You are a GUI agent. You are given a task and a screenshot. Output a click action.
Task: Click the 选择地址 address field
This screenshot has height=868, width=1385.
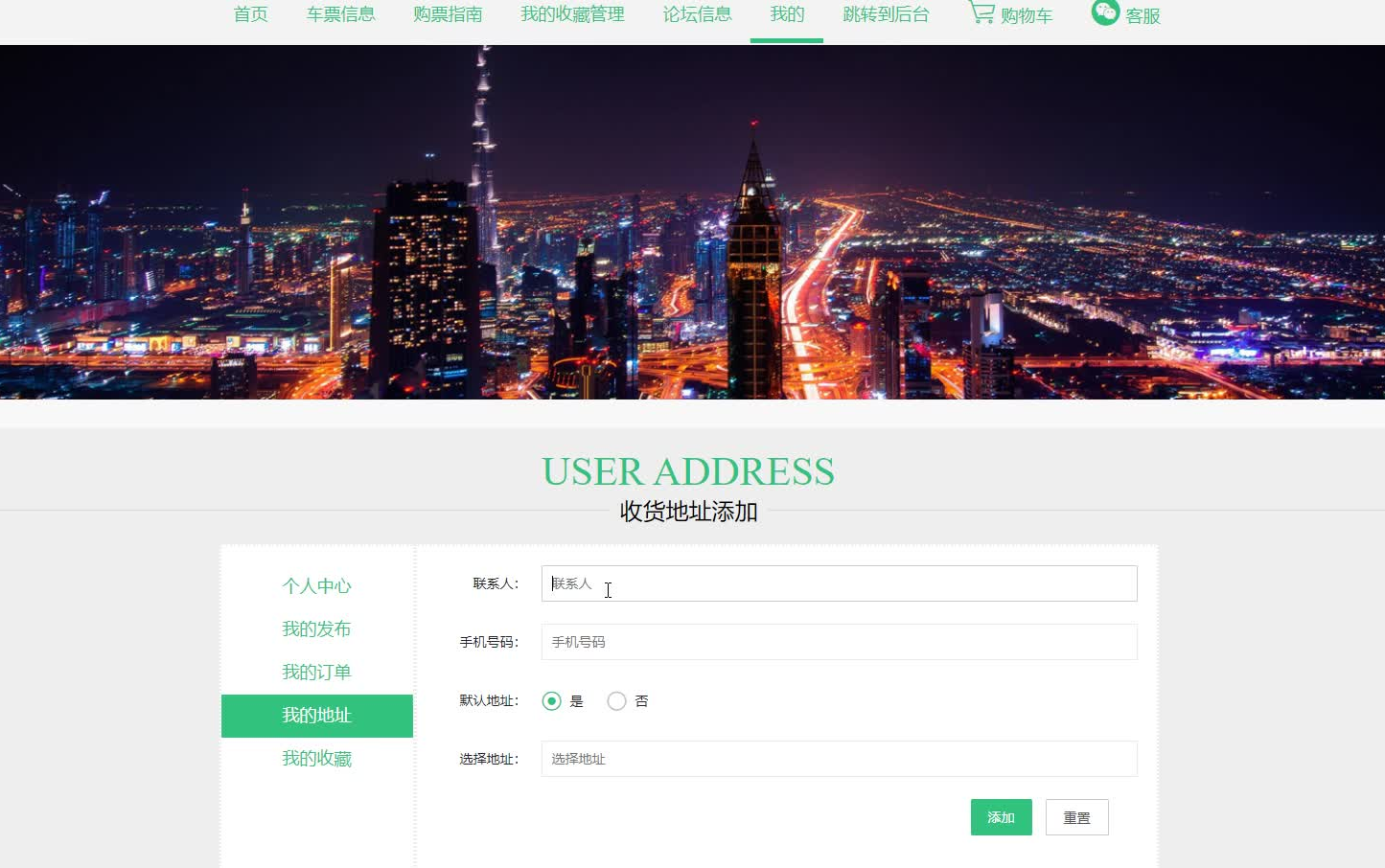pos(838,758)
